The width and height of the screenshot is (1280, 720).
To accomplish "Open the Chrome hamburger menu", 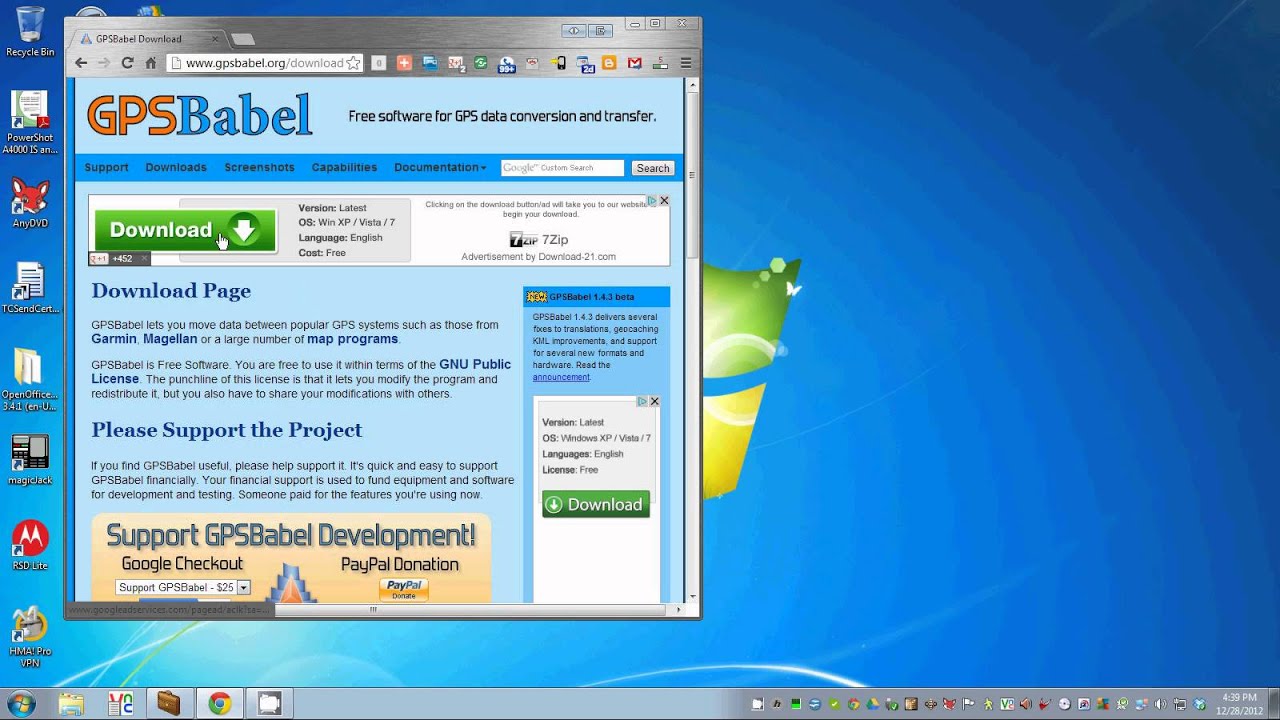I will point(686,63).
